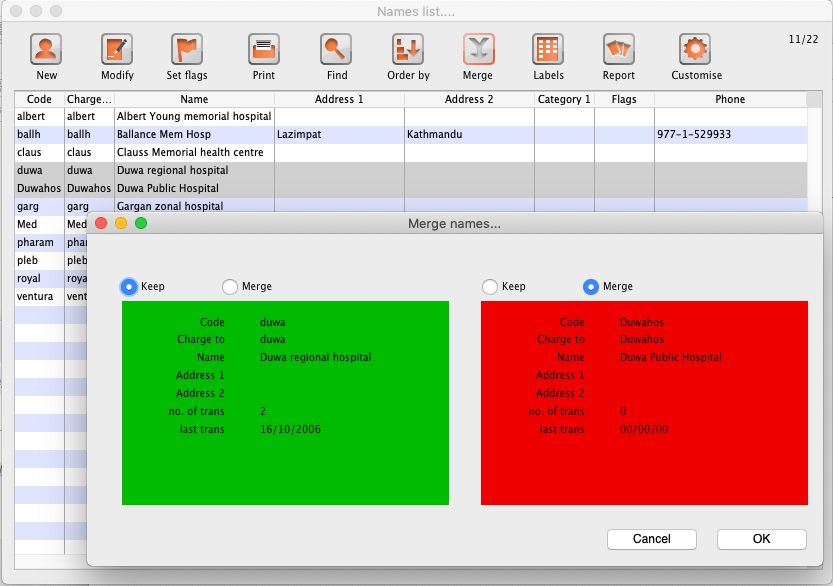The width and height of the screenshot is (833, 586).
Task: Select Keep for Duwa regional hospital
Action: coord(129,287)
